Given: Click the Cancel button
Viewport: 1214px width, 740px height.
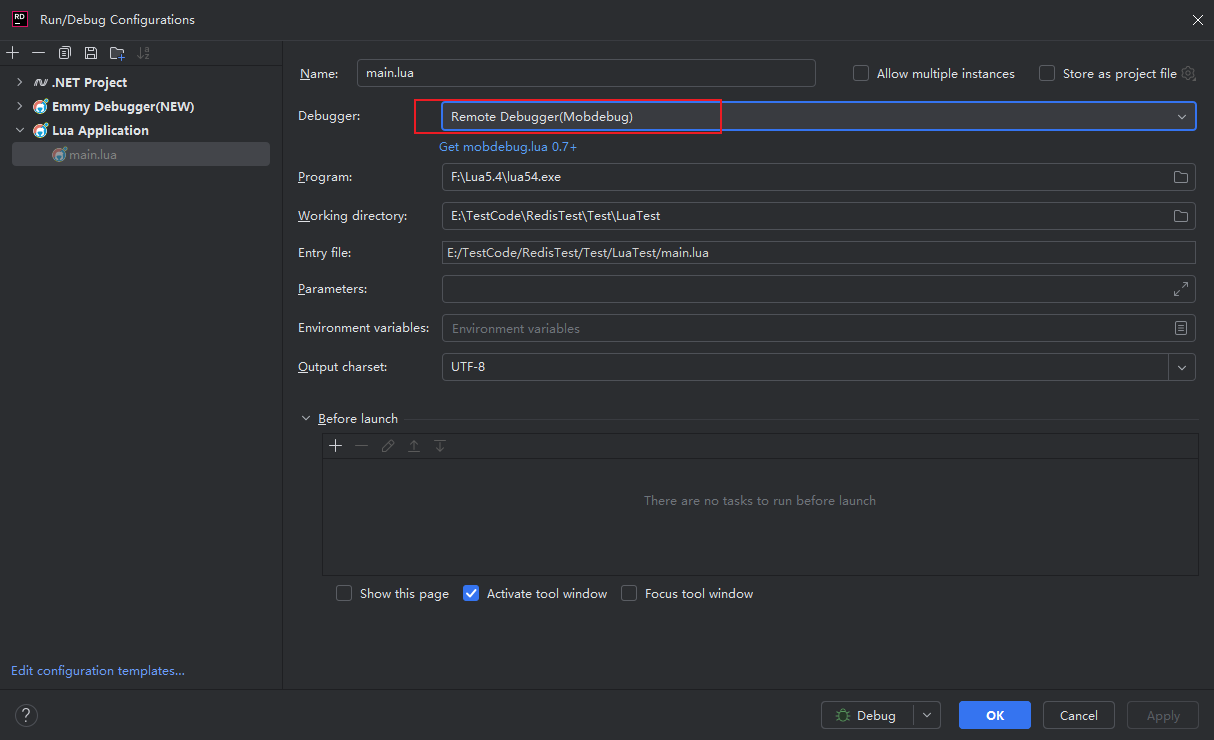Looking at the screenshot, I should pos(1079,715).
